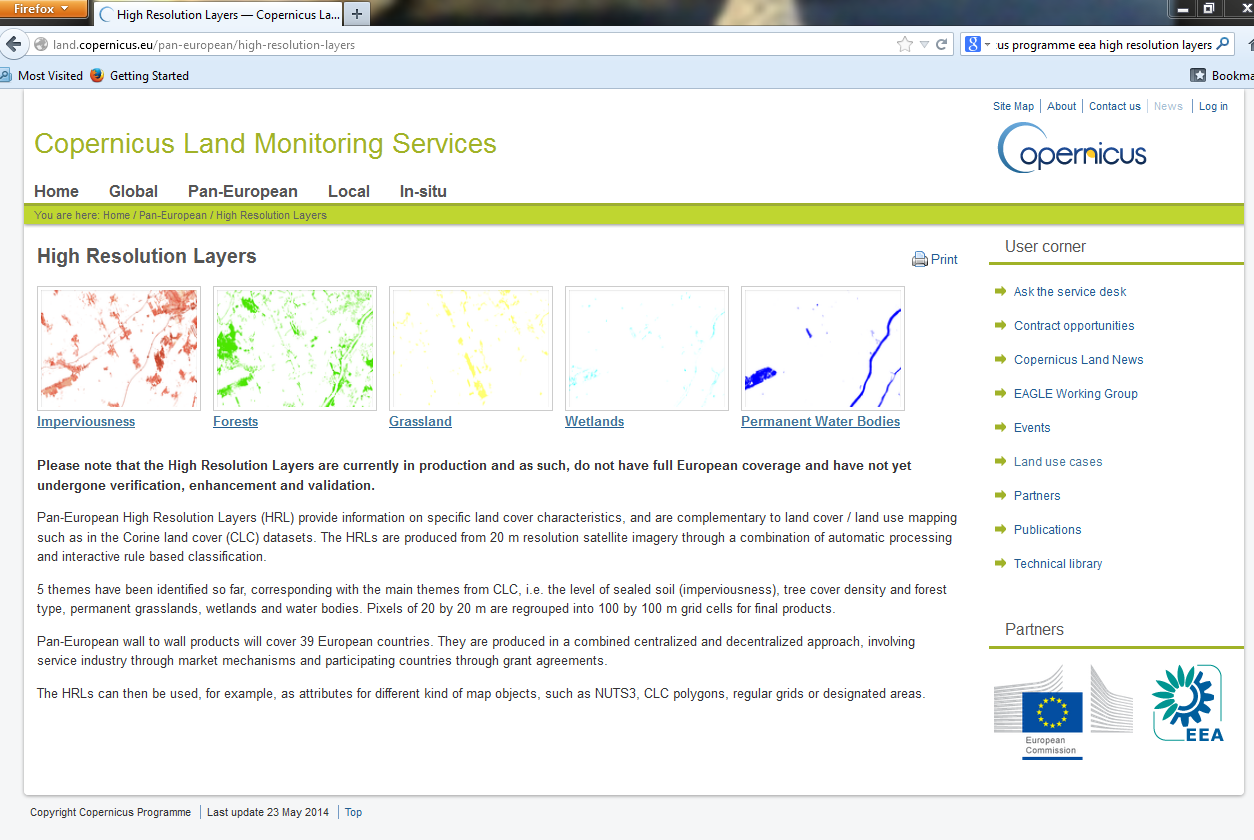Select the High Resolution Layers browser tab

(218, 15)
